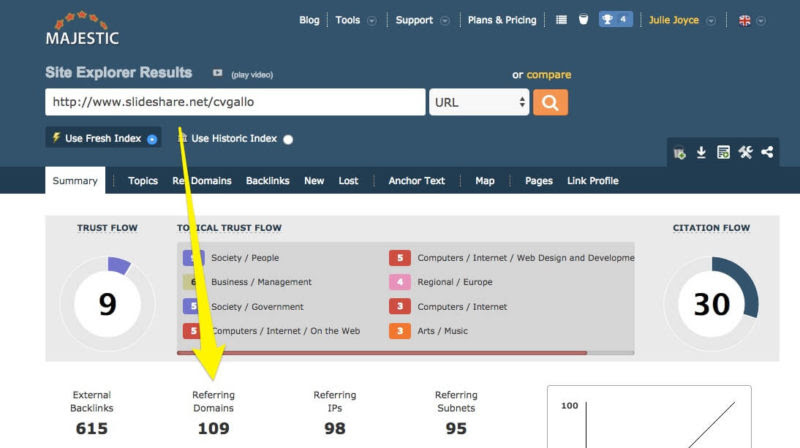Switch to the Ref Domains tab
Screen dimensions: 800x448
[202, 181]
